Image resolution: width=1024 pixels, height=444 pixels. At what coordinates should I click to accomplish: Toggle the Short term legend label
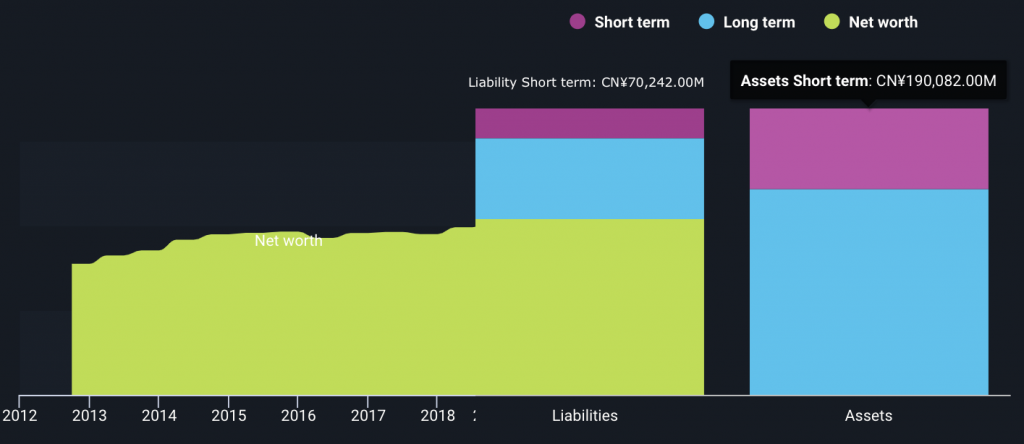pyautogui.click(x=632, y=22)
